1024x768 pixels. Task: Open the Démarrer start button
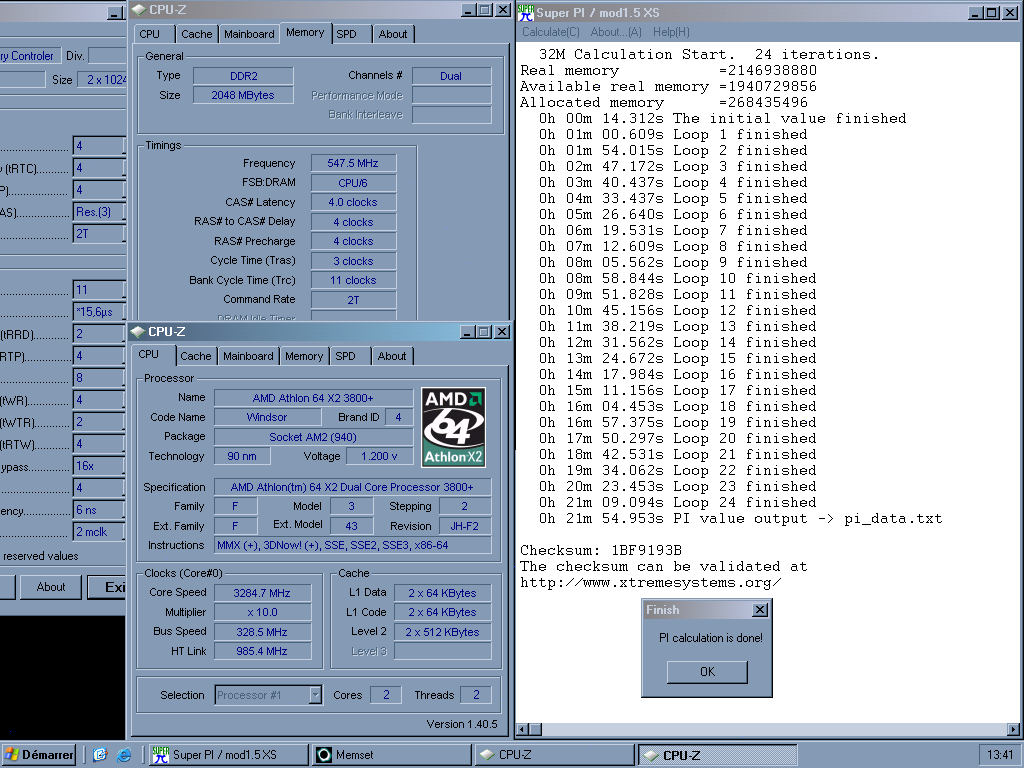tap(39, 754)
